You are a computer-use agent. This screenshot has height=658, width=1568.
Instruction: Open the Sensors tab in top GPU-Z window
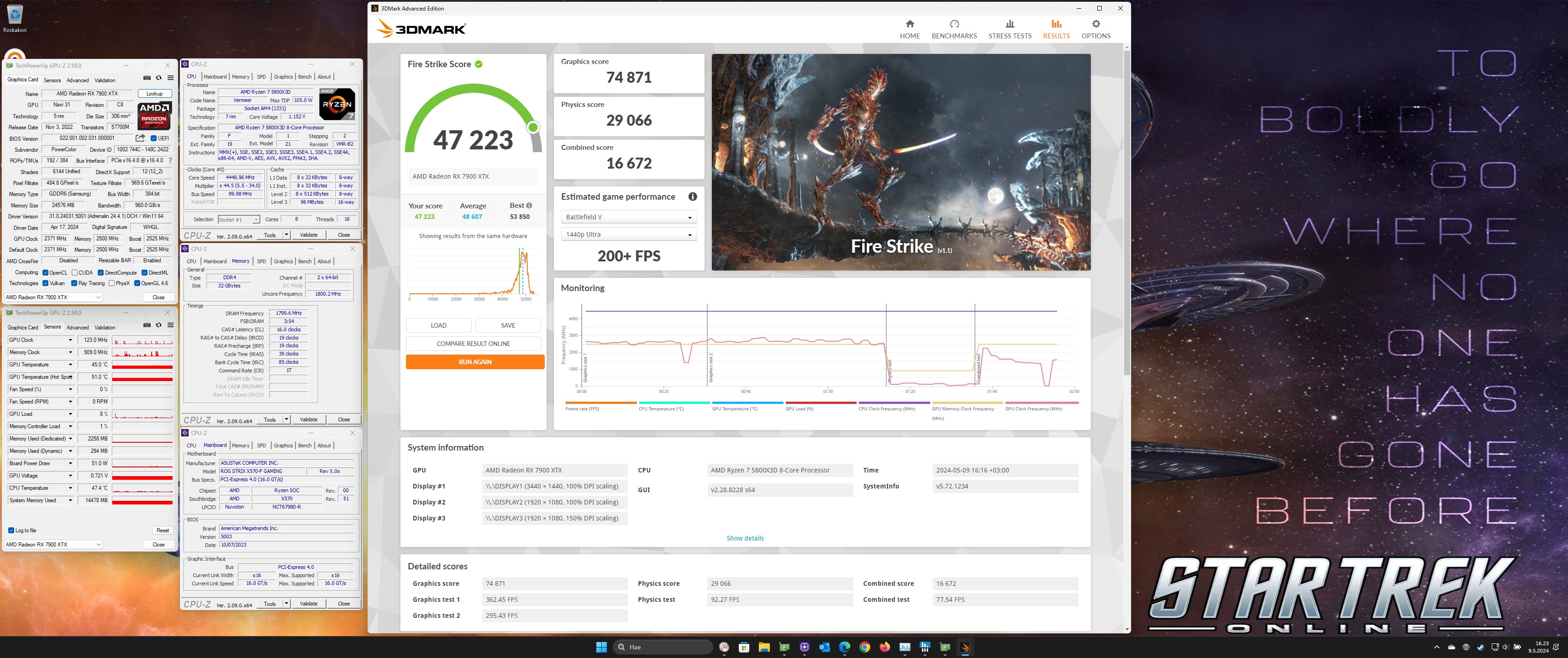pos(53,80)
